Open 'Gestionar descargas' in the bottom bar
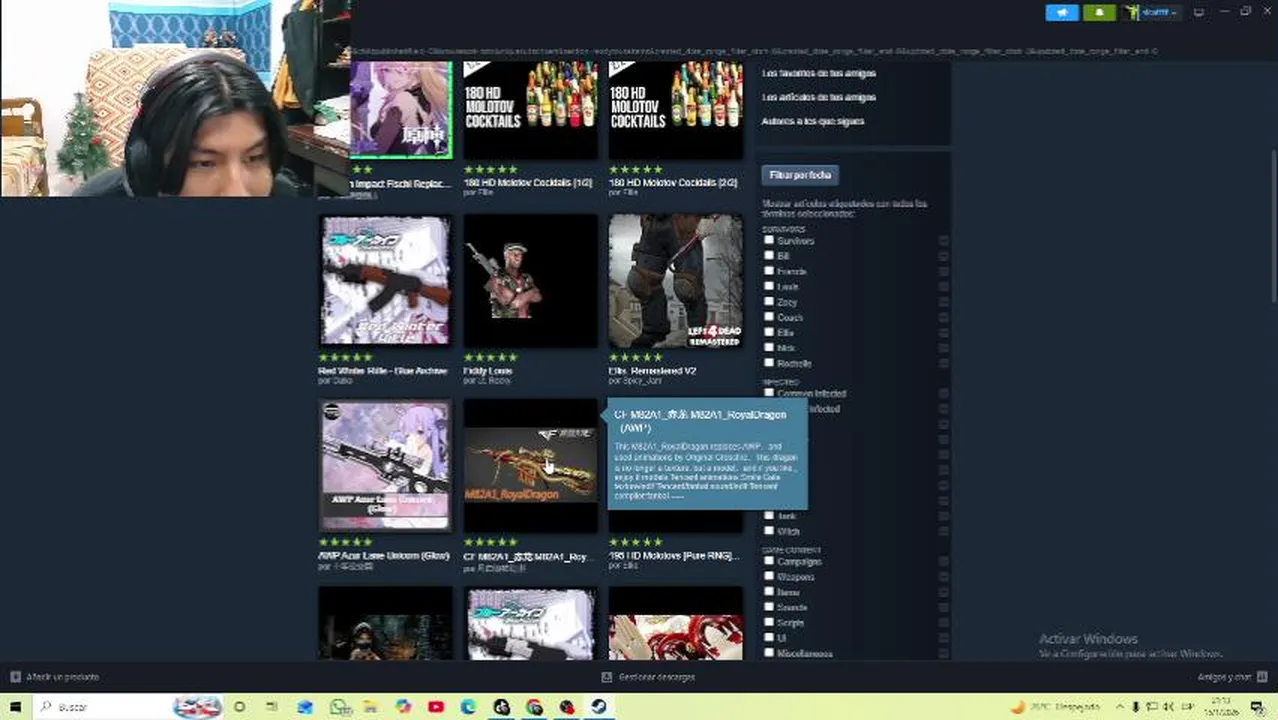Image resolution: width=1278 pixels, height=720 pixels. (648, 677)
